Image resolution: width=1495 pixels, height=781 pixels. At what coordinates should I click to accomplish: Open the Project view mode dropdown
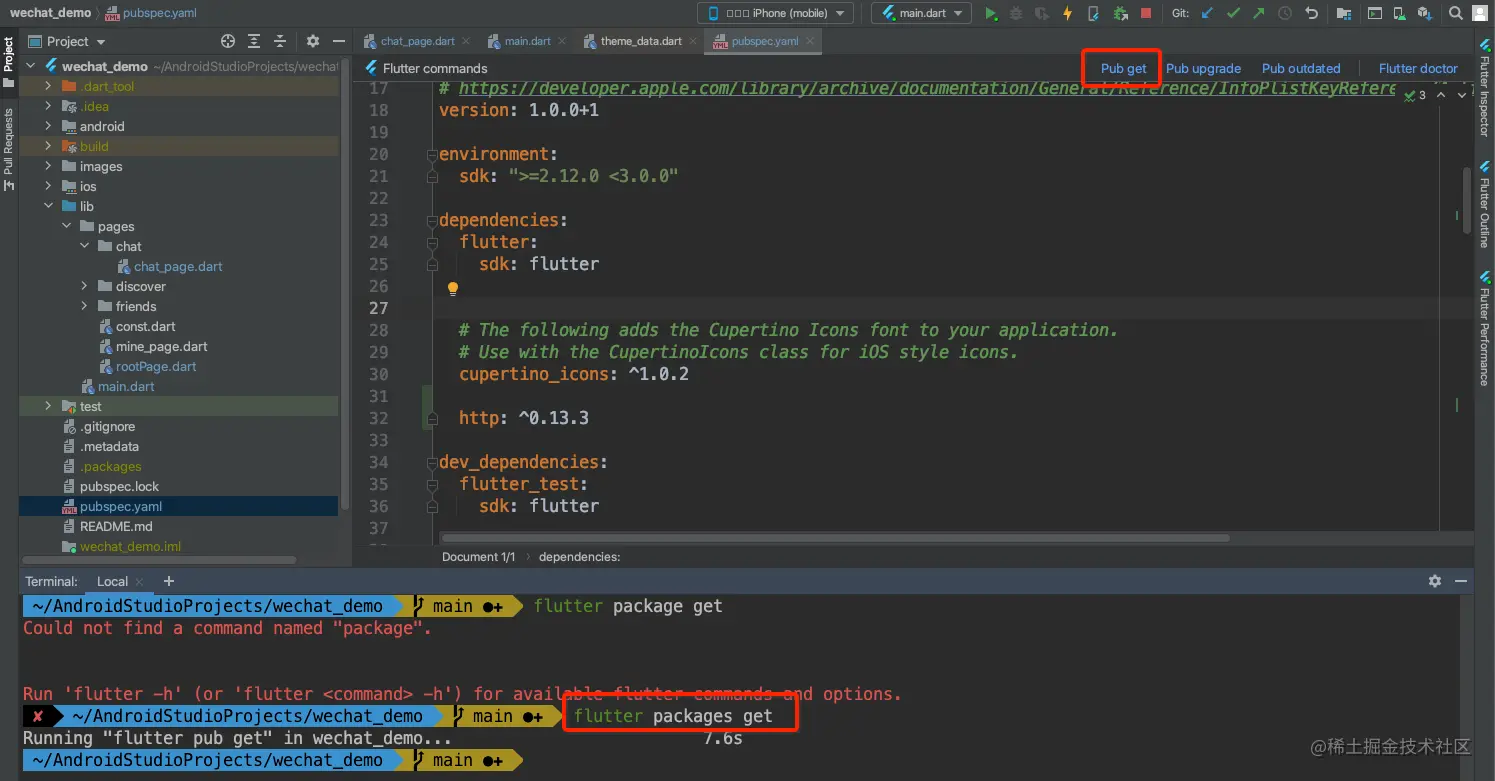click(67, 41)
